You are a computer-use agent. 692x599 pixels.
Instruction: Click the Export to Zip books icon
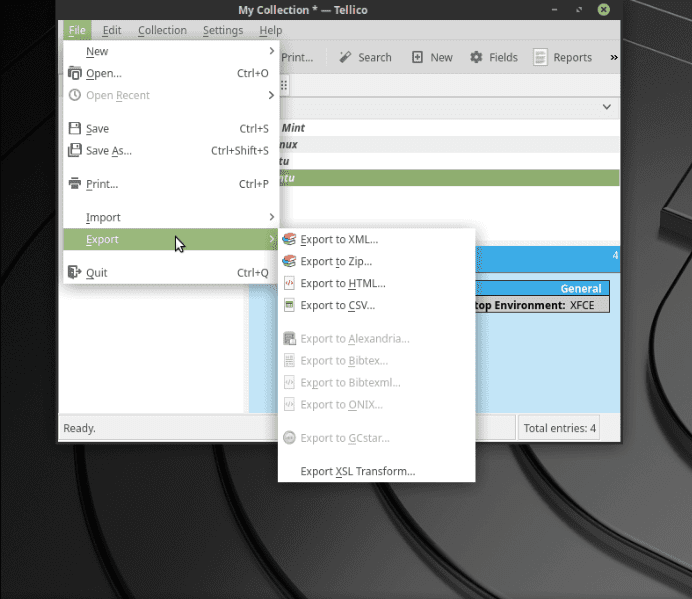[x=289, y=261]
